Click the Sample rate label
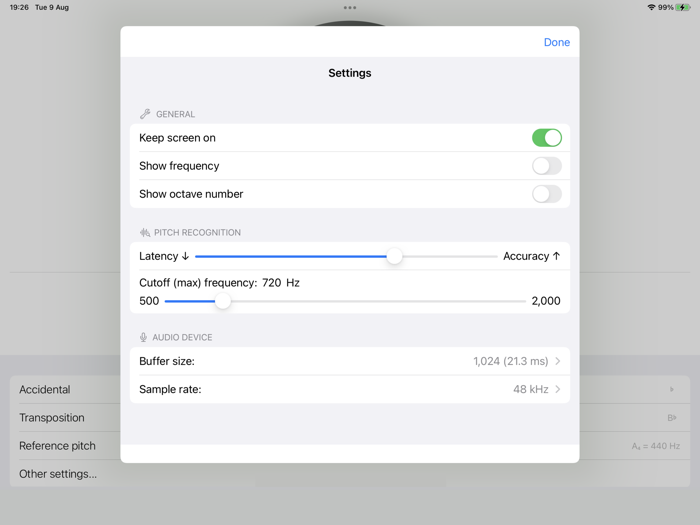The height and width of the screenshot is (525, 700). pos(170,389)
